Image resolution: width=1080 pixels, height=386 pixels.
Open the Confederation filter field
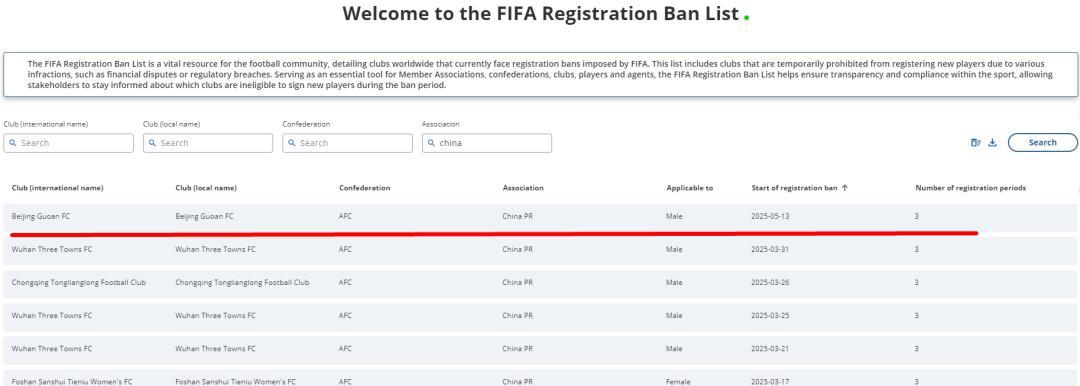[347, 143]
